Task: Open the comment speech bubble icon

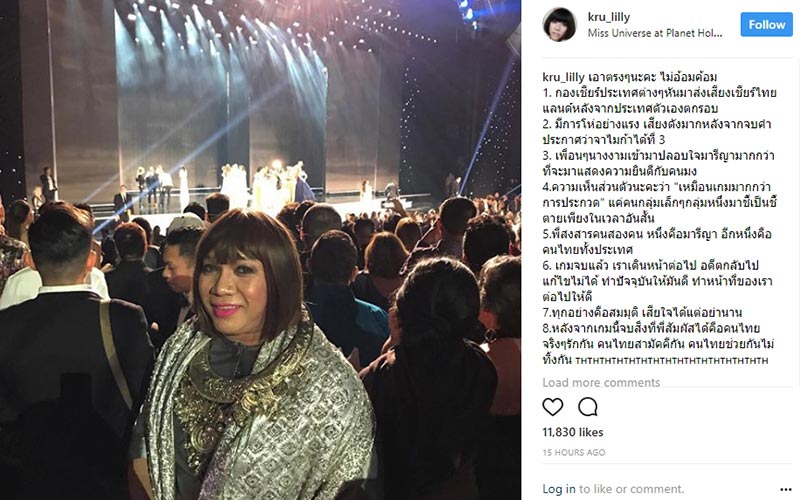Action: click(x=588, y=407)
